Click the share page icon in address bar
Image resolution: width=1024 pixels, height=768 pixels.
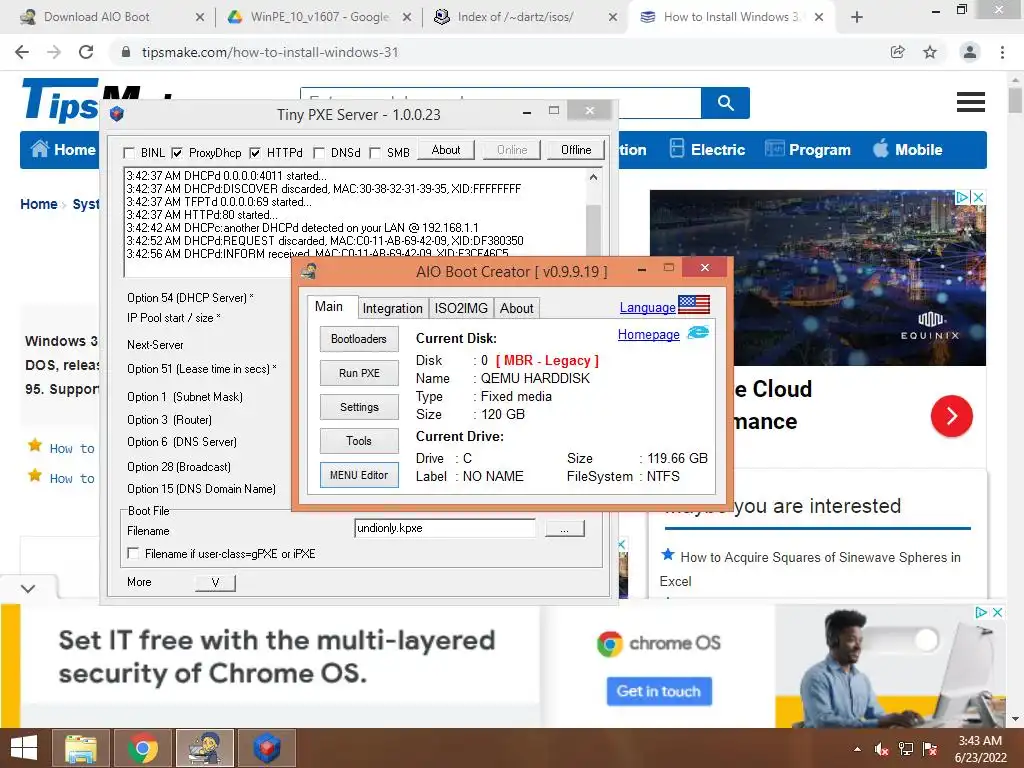point(897,52)
